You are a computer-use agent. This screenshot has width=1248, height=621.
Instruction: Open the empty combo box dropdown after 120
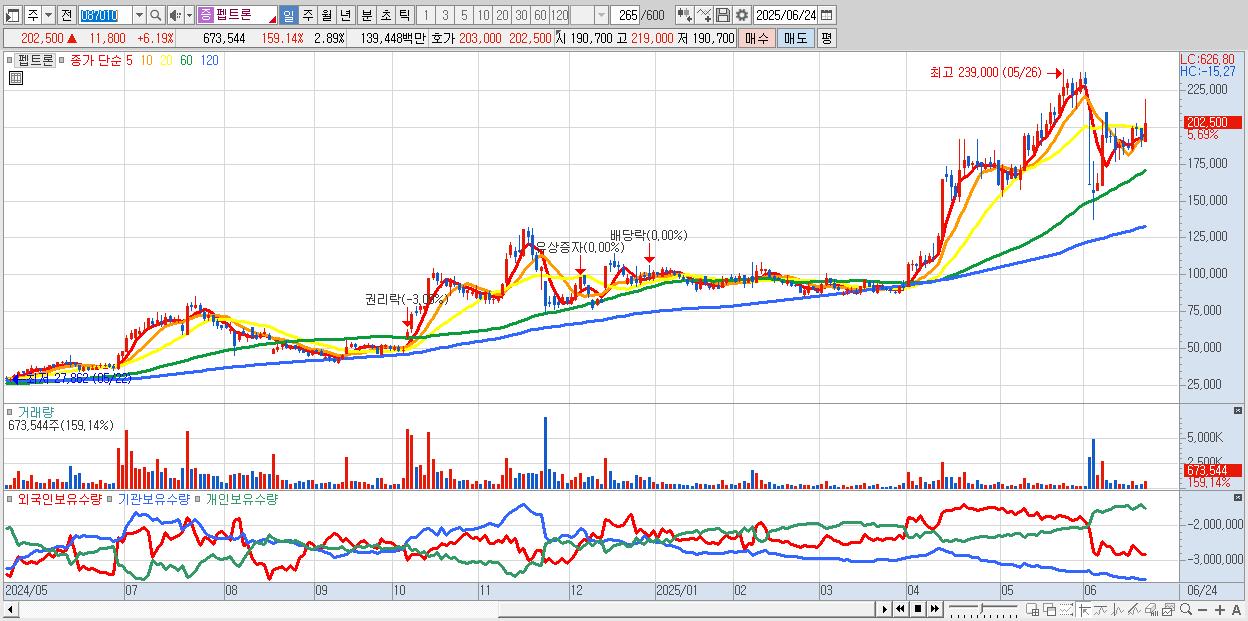point(600,15)
